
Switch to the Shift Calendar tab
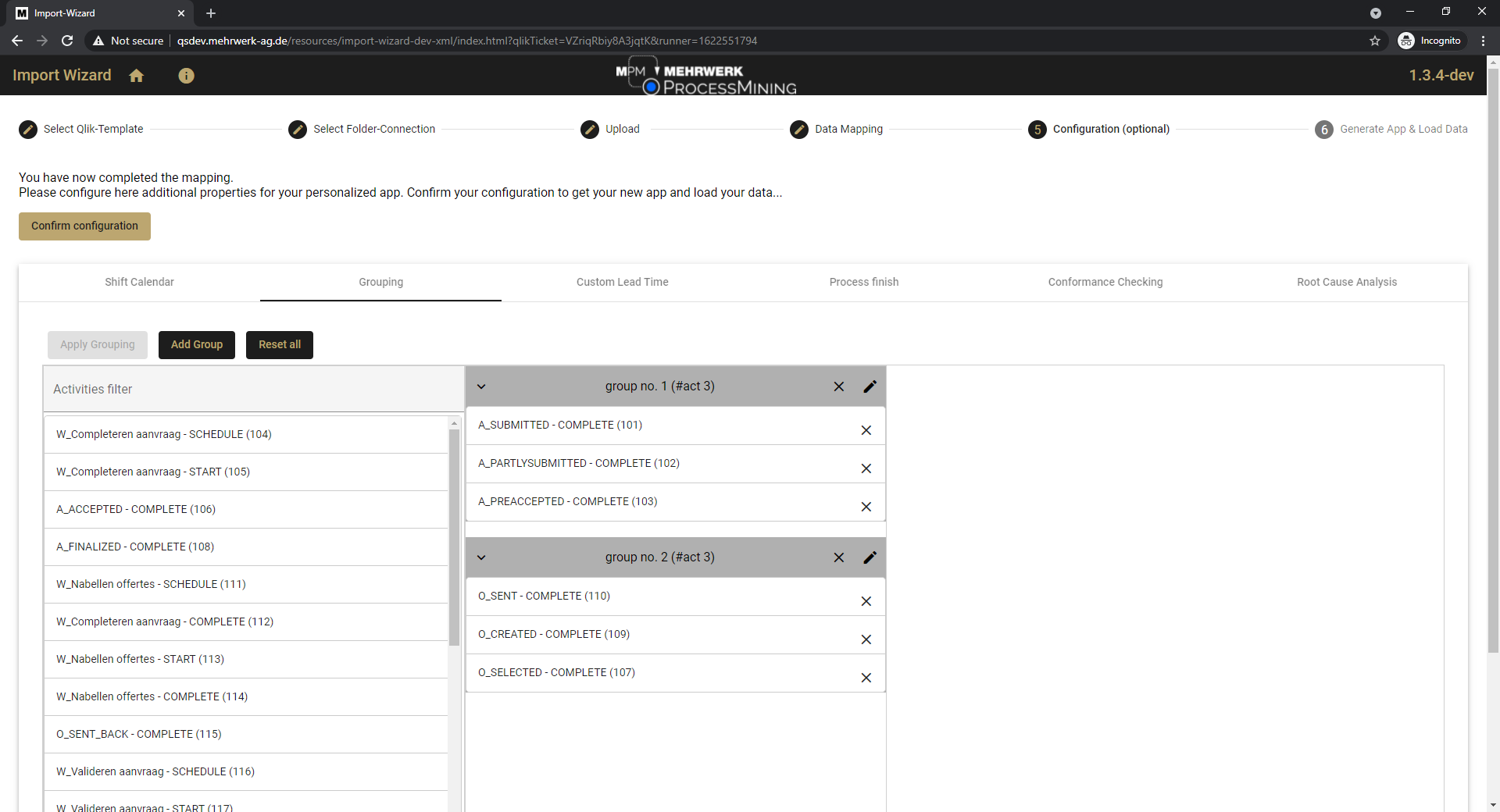coord(139,282)
